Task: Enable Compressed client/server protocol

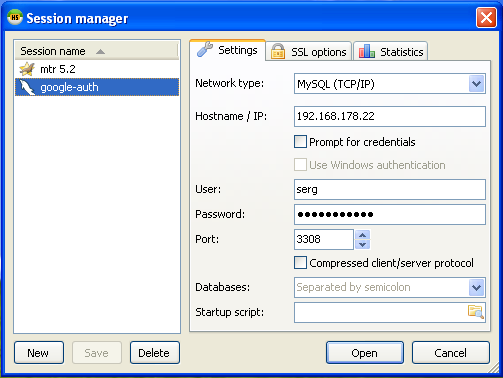Action: coord(300,263)
